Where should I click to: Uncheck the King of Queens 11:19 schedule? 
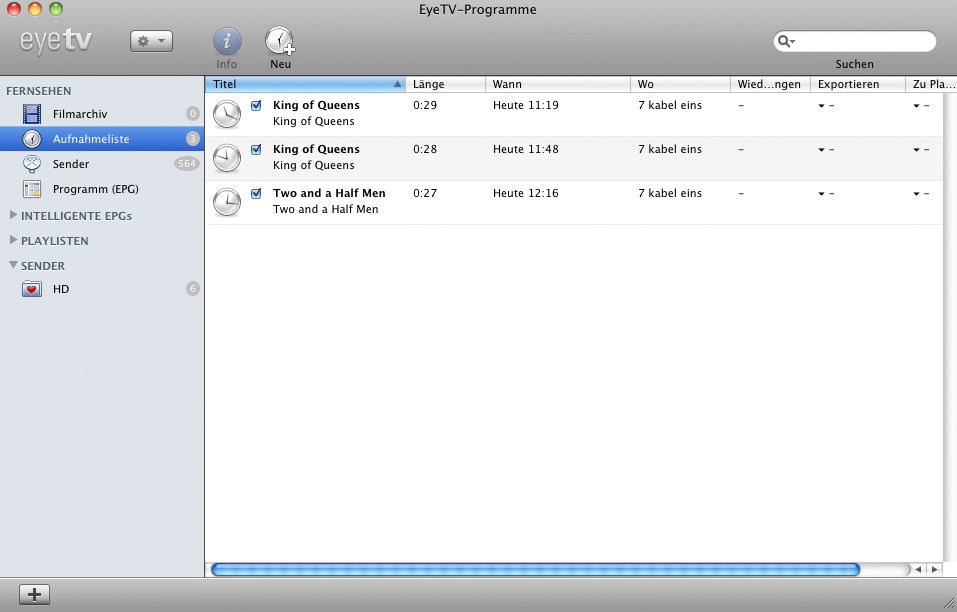click(256, 105)
